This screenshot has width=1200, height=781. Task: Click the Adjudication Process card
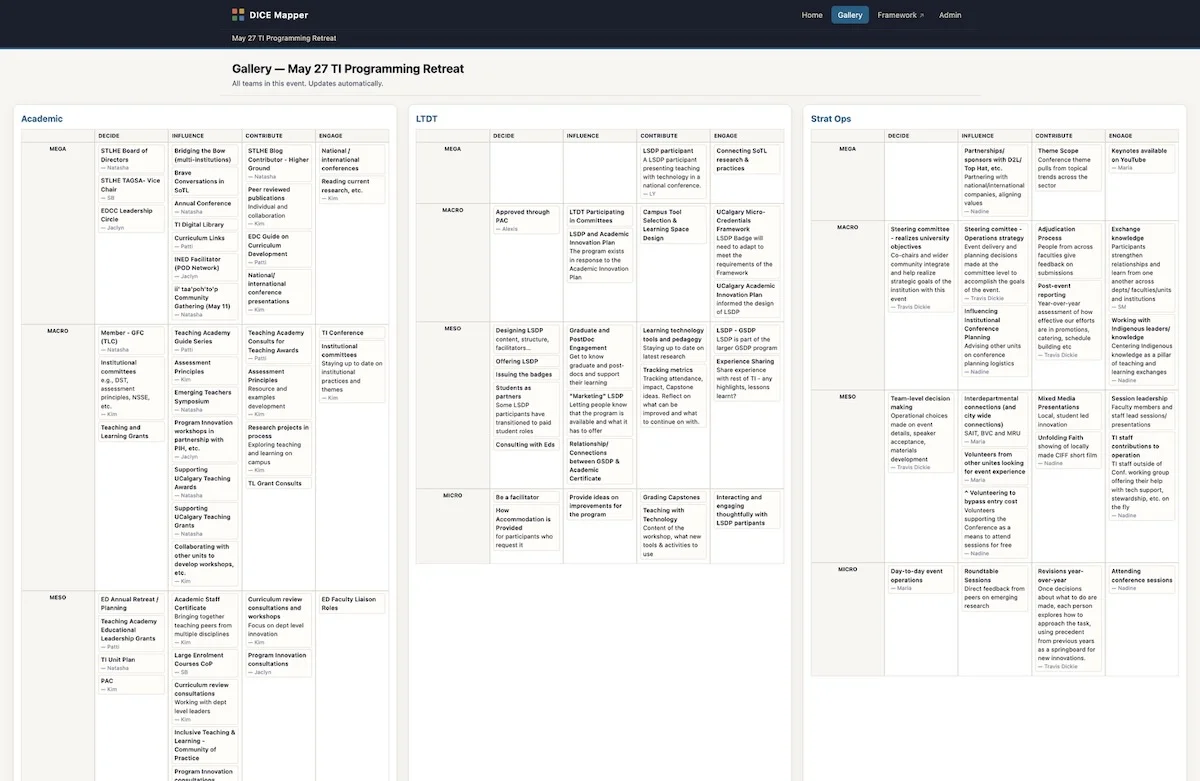1067,250
